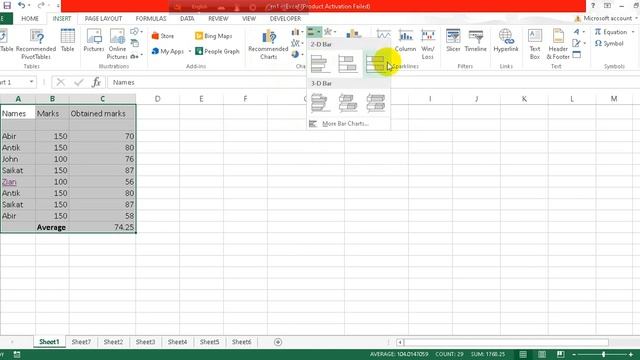Open Excel Help question mark
This screenshot has height=360, width=640.
pyautogui.click(x=593, y=6)
